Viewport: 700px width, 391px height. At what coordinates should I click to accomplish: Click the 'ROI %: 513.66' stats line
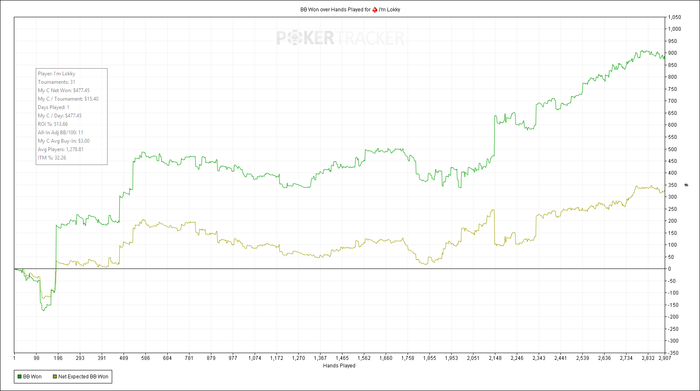pos(53,124)
